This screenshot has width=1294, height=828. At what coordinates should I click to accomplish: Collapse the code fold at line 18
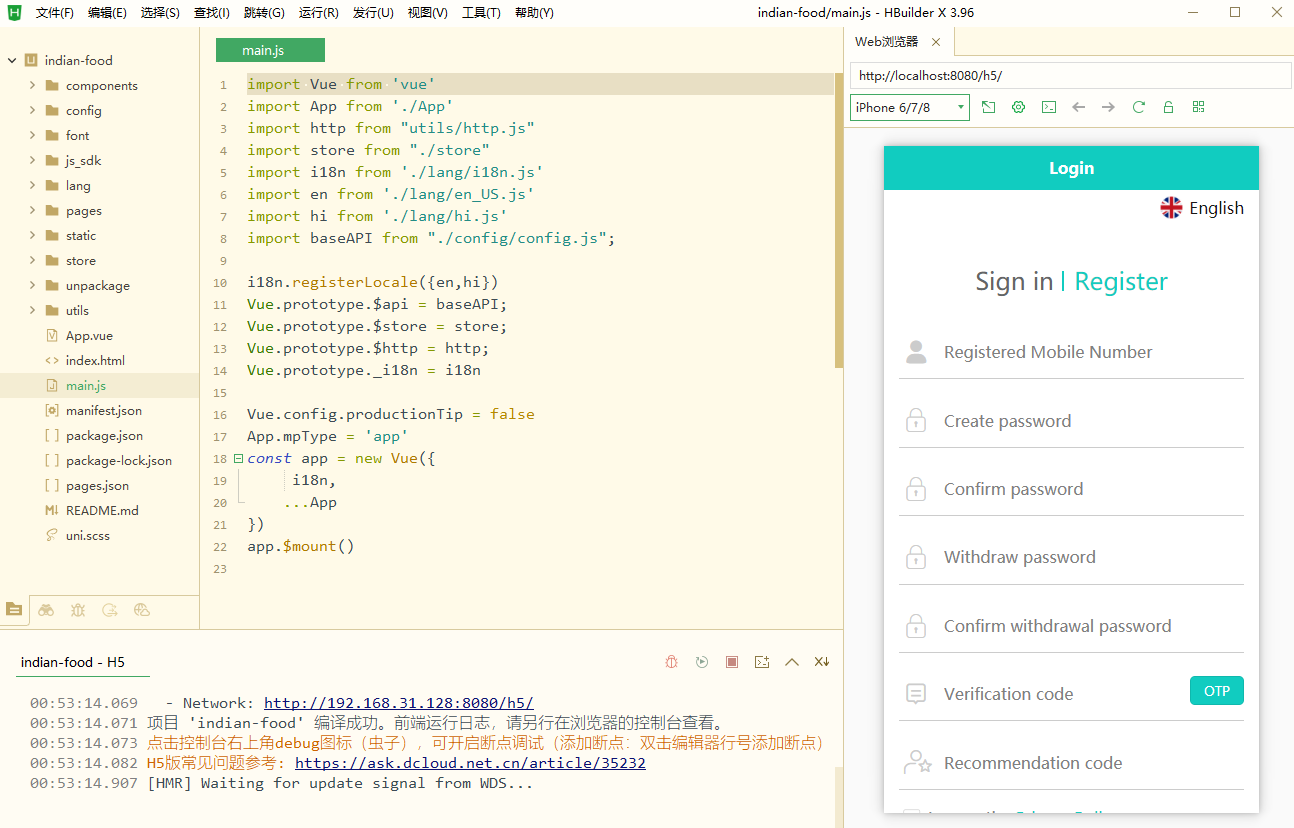point(238,459)
